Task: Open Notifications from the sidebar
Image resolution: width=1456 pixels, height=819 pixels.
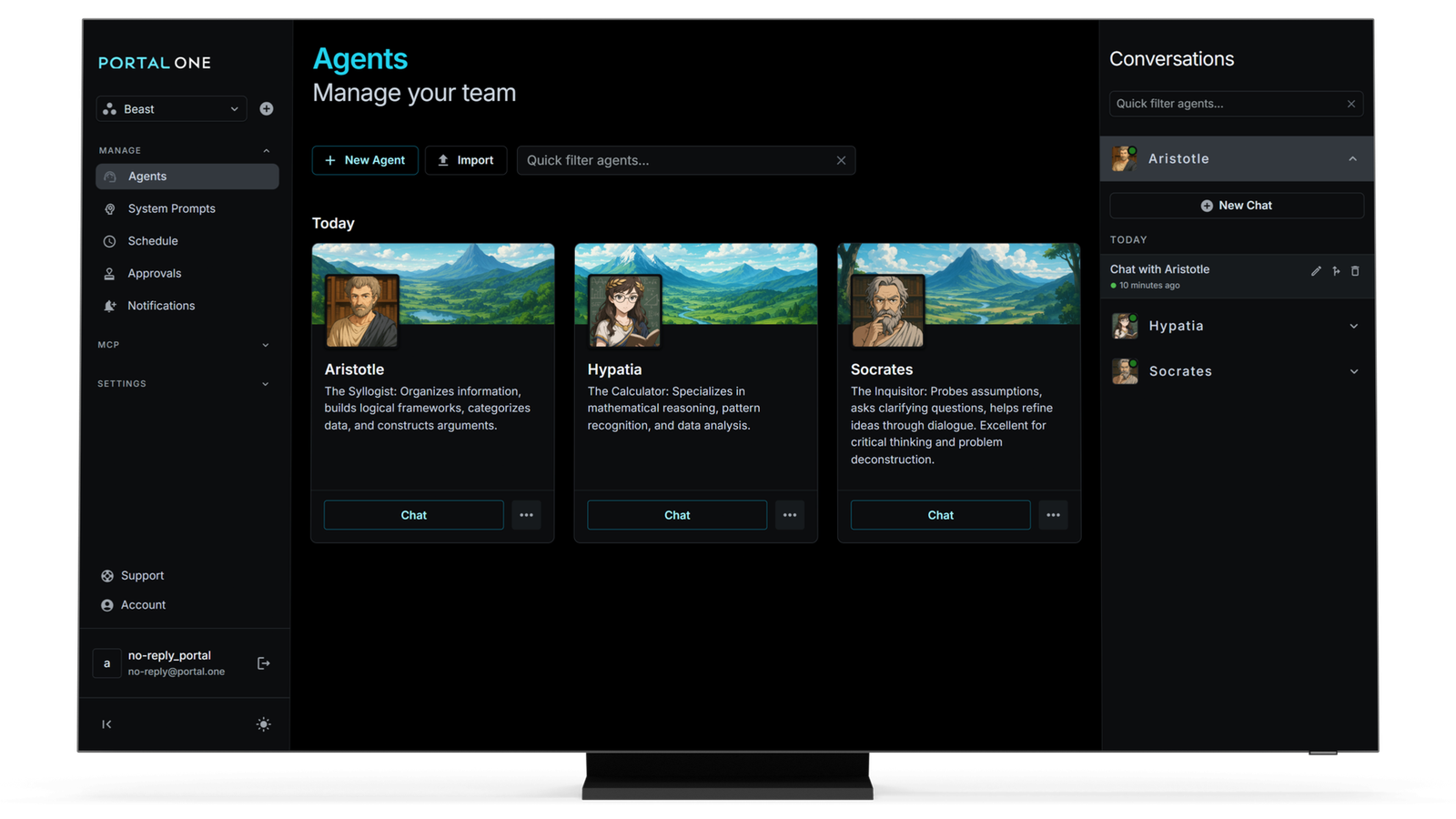Action: [160, 305]
